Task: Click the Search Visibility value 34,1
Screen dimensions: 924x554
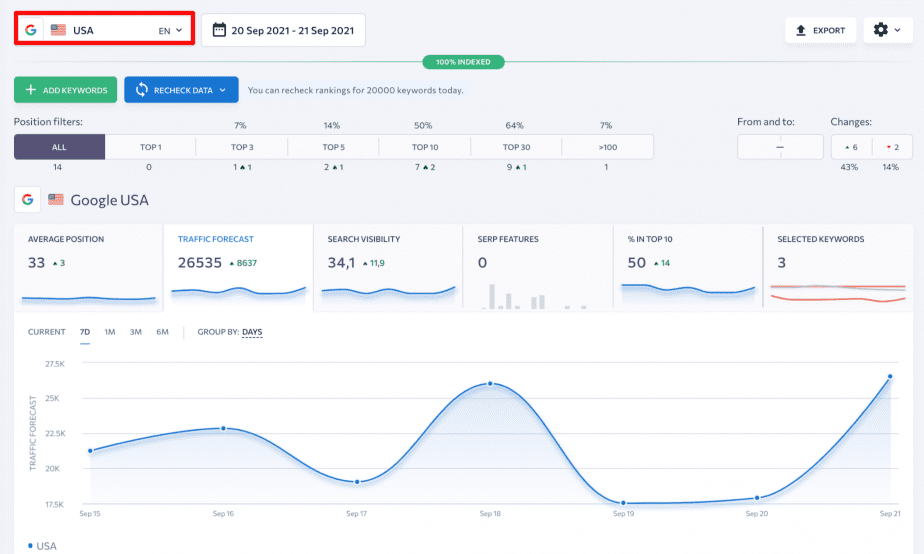Action: tap(341, 263)
